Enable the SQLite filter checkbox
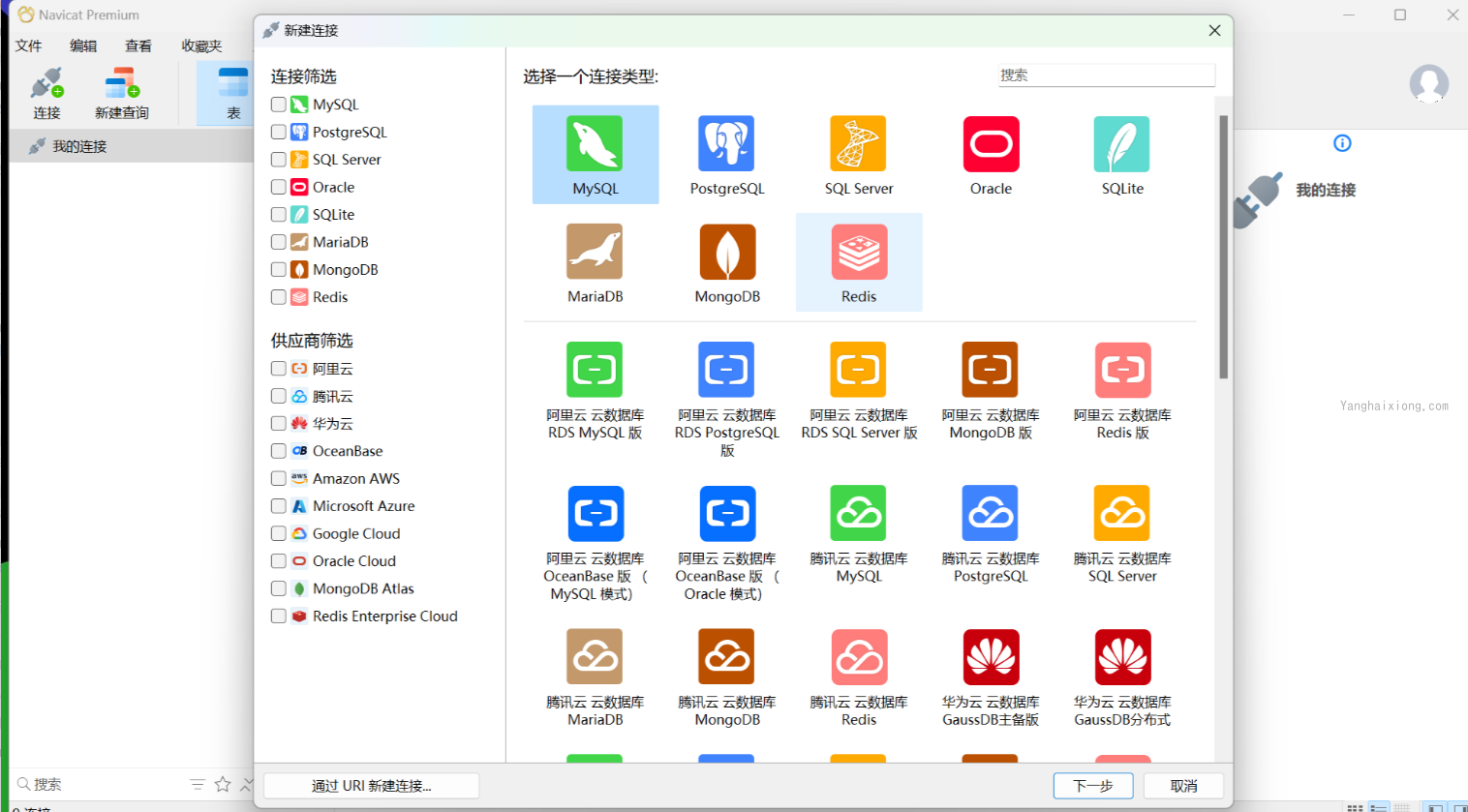This screenshot has height=812, width=1468. (x=279, y=214)
